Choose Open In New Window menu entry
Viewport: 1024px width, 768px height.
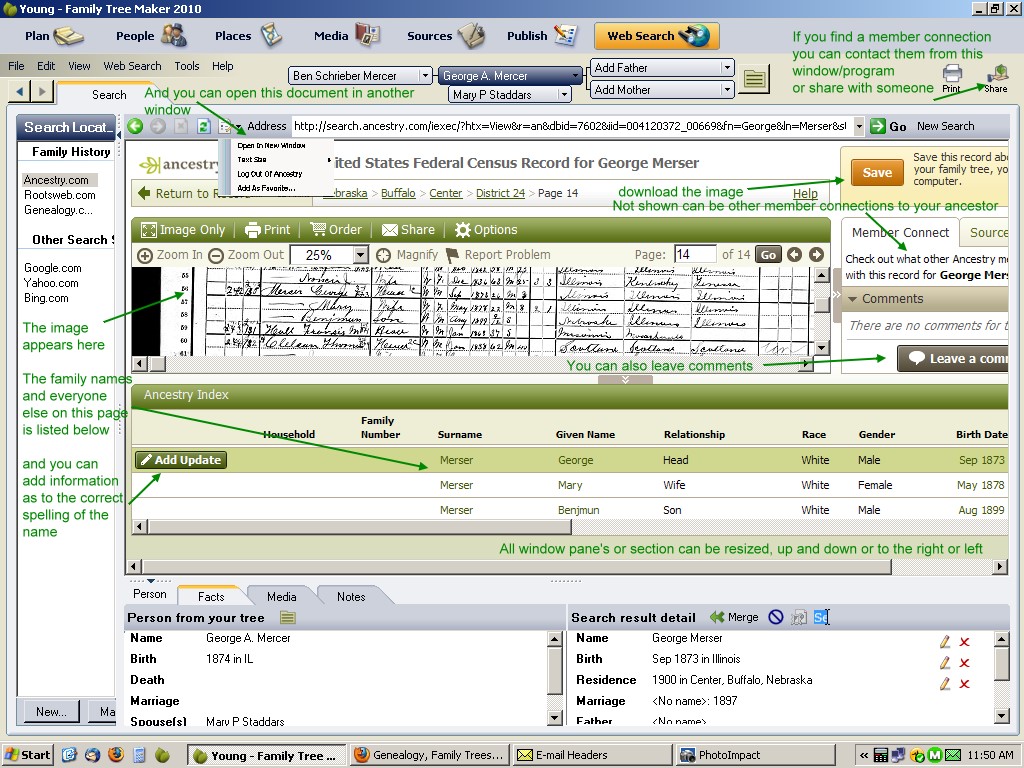pos(271,146)
